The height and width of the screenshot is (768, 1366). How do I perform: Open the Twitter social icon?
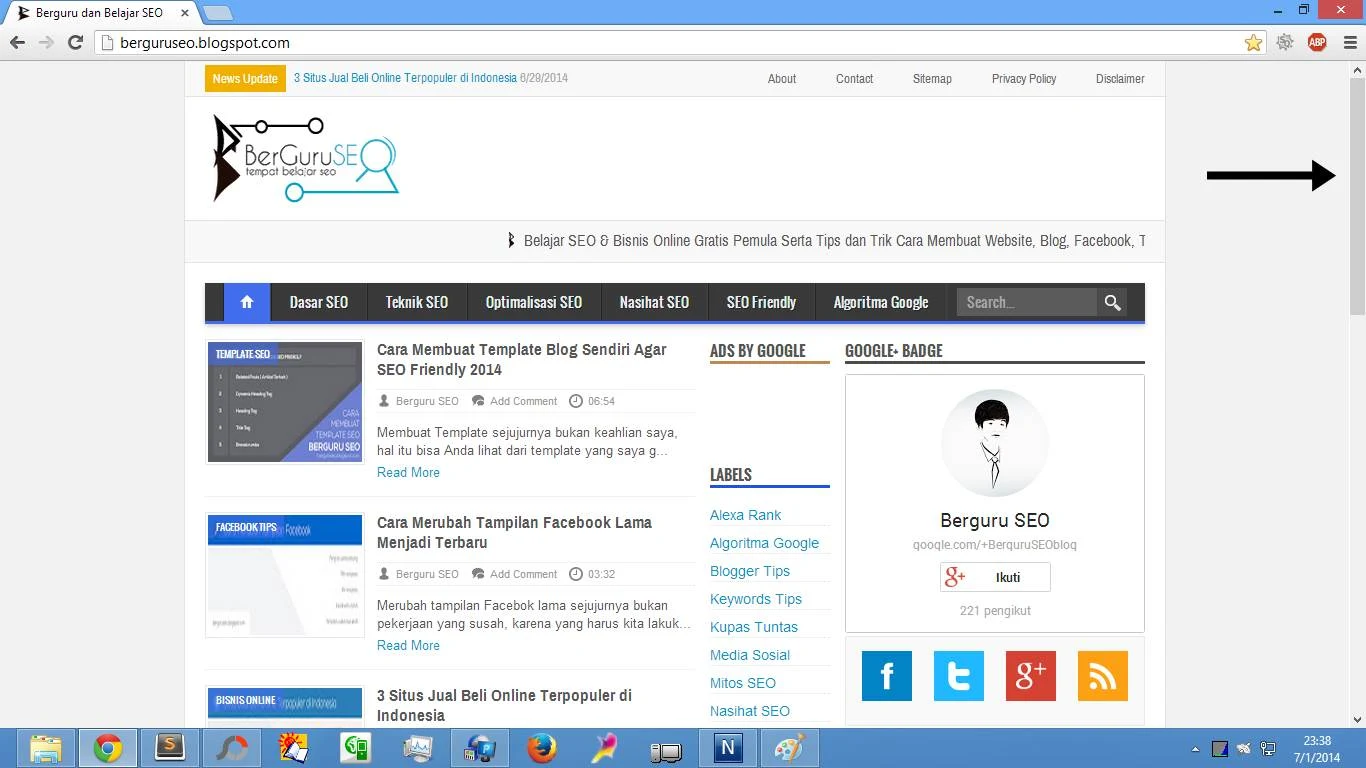[959, 676]
